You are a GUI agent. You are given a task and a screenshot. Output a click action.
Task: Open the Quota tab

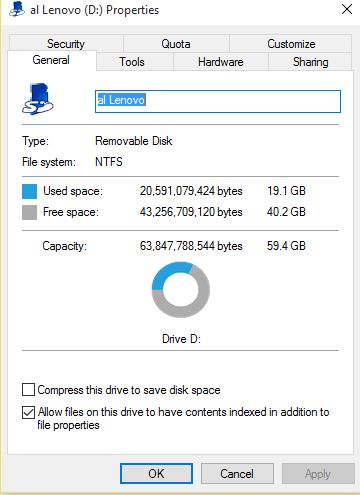point(176,44)
